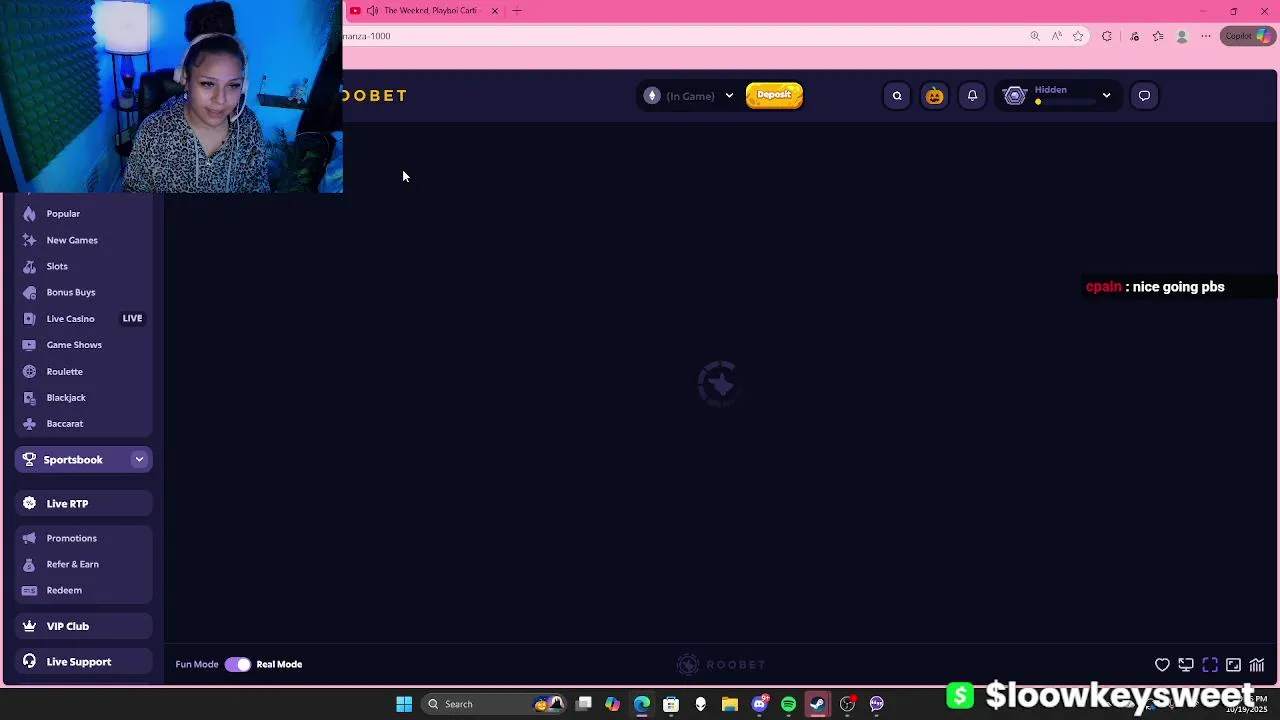The height and width of the screenshot is (720, 1280).
Task: Open Microsoft Edge from taskbar
Action: click(x=642, y=704)
